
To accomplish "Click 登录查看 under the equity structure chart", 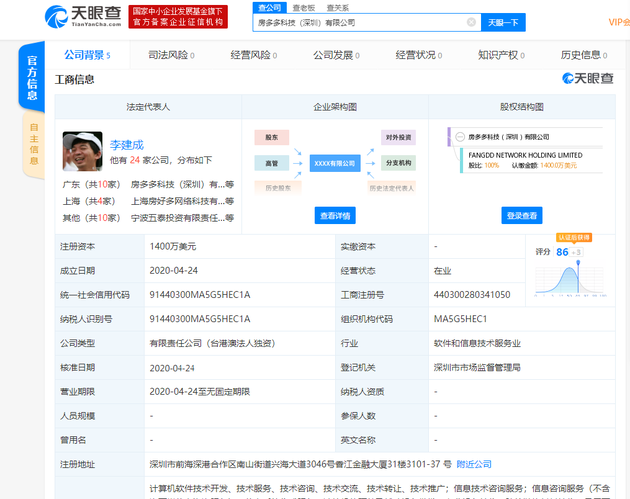I will pyautogui.click(x=521, y=215).
